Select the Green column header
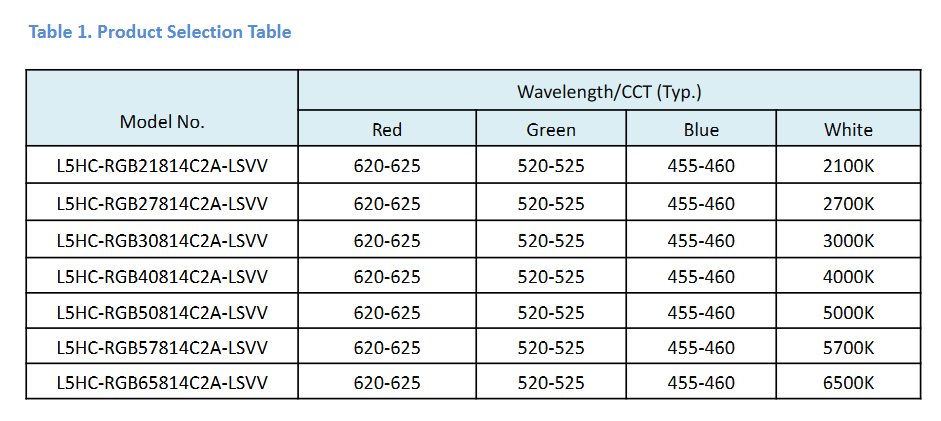This screenshot has height=421, width=941. click(x=551, y=130)
